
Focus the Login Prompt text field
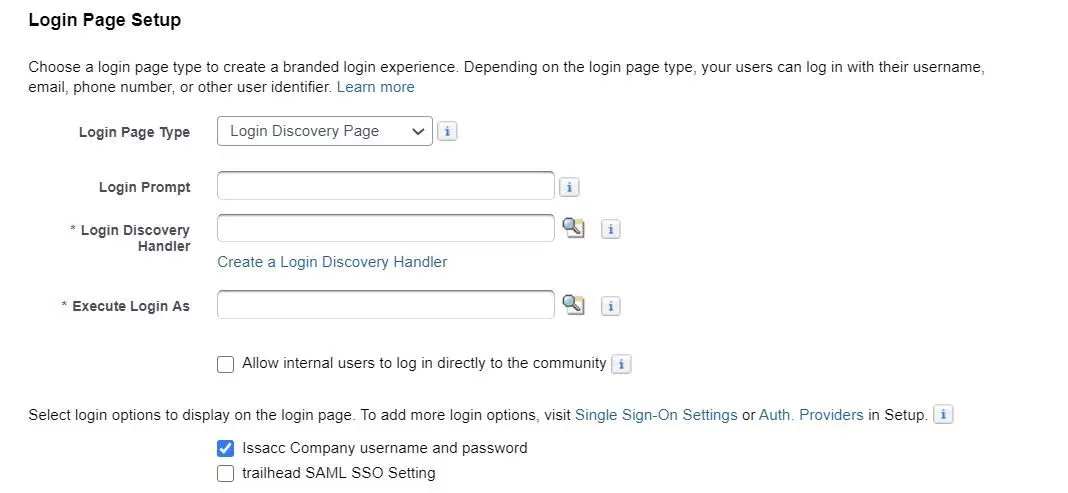386,186
